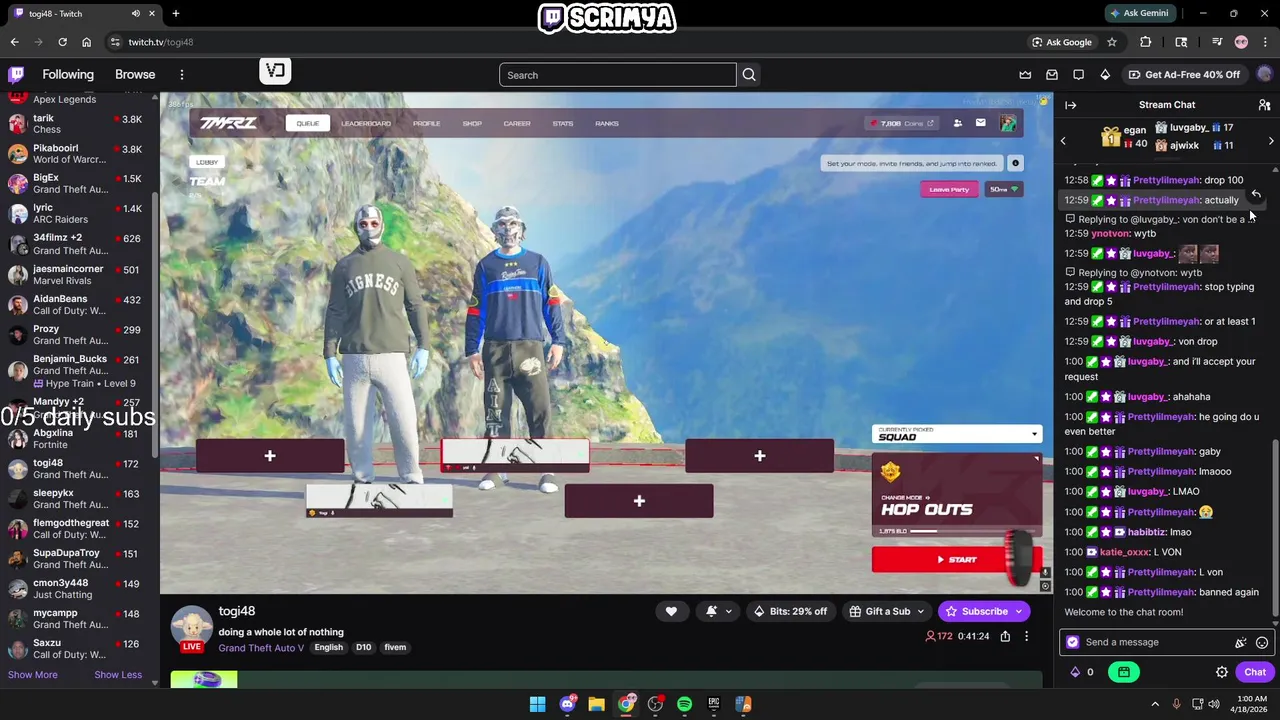The height and width of the screenshot is (720, 1280).
Task: Open the notifications inbox icon
Action: 1052,75
